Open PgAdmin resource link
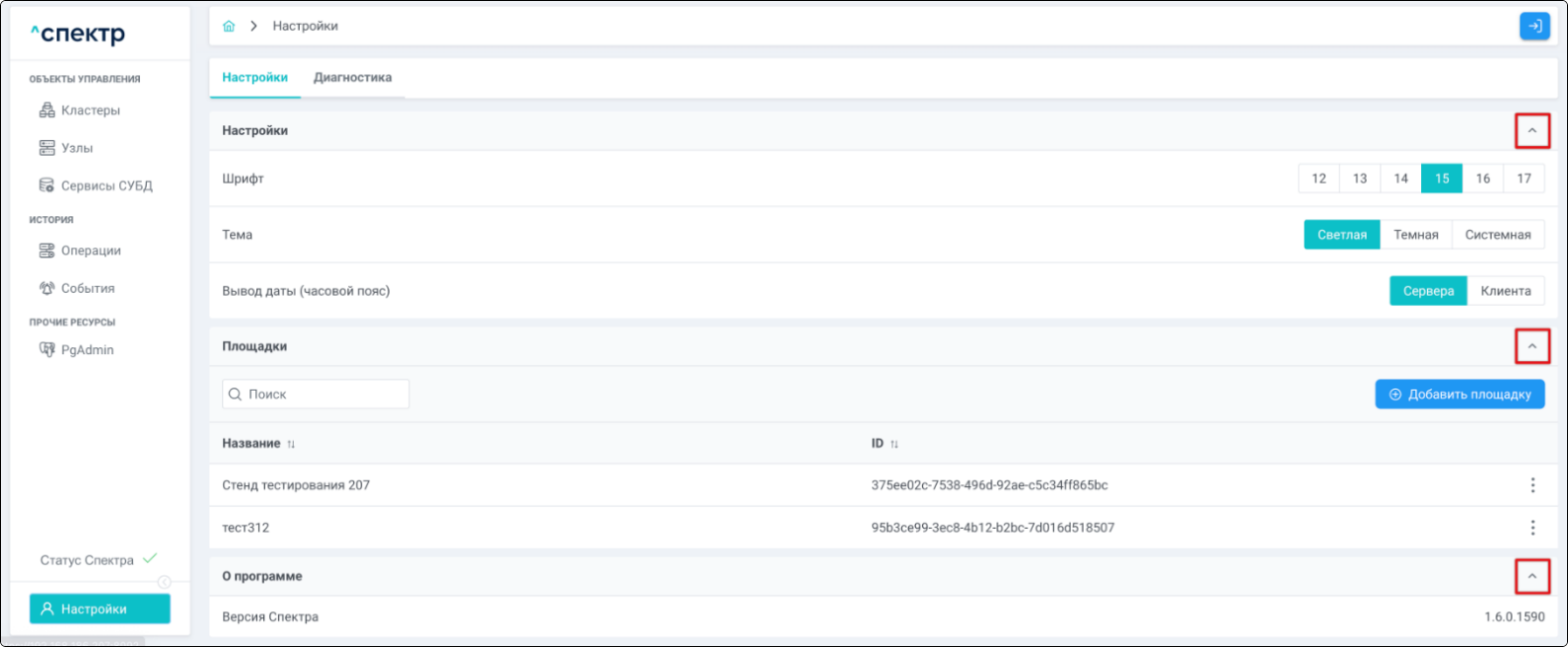The height and width of the screenshot is (647, 1568). pyautogui.click(x=87, y=350)
